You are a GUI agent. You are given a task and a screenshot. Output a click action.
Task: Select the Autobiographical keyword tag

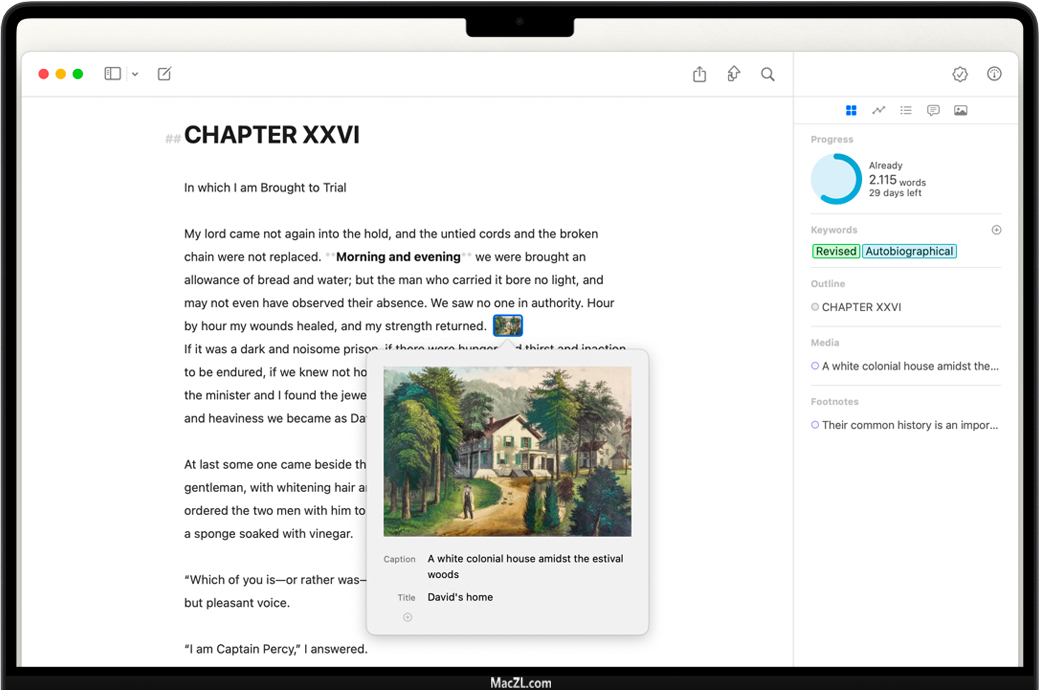pos(909,251)
